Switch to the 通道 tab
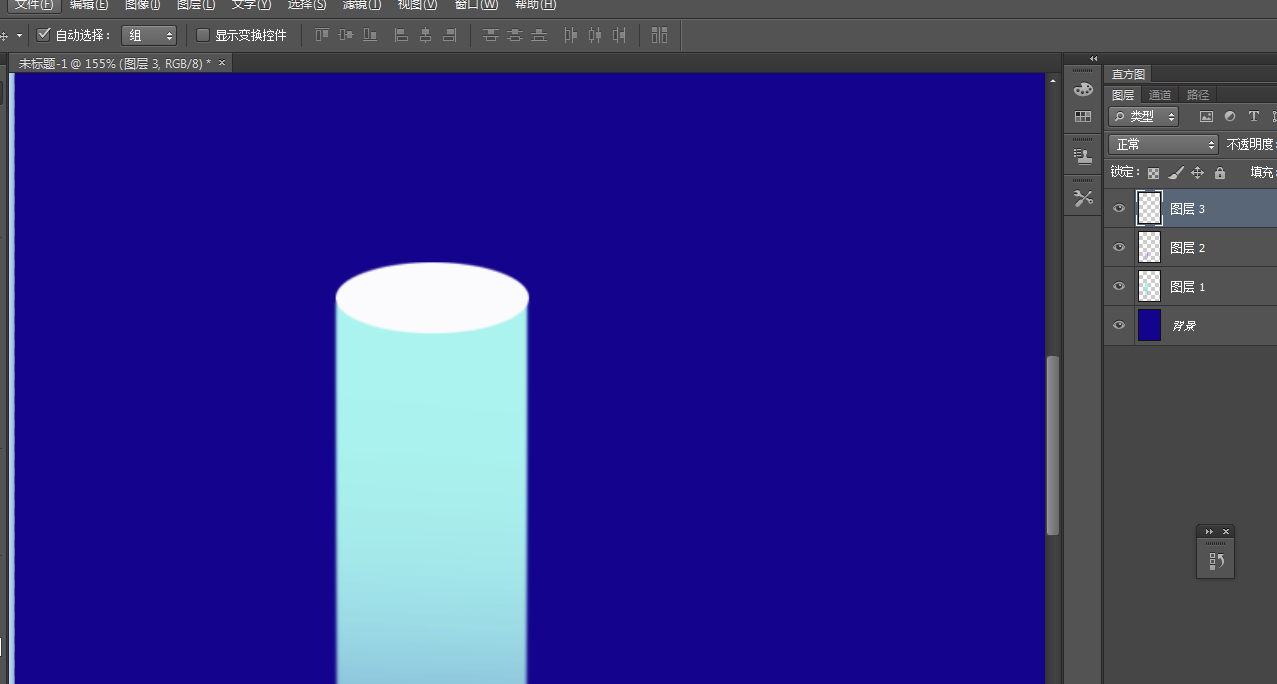The image size is (1277, 684). click(1160, 95)
